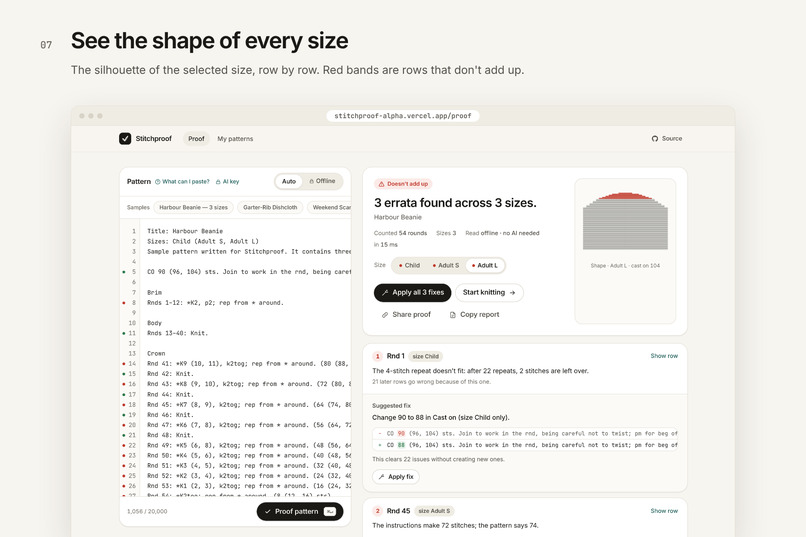Viewport: 806px width, 537px height.
Task: Click 'Show row' for Rnd 1 erratum
Action: [x=664, y=356]
